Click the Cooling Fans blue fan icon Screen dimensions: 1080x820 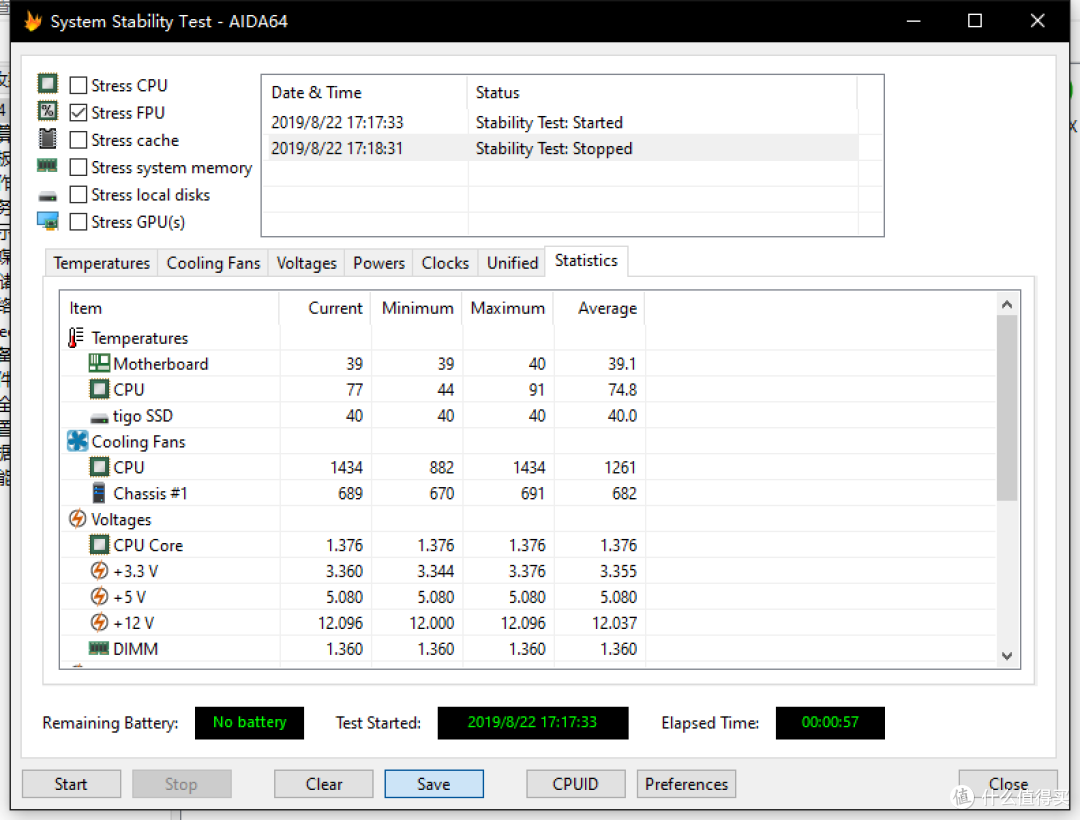pos(77,441)
